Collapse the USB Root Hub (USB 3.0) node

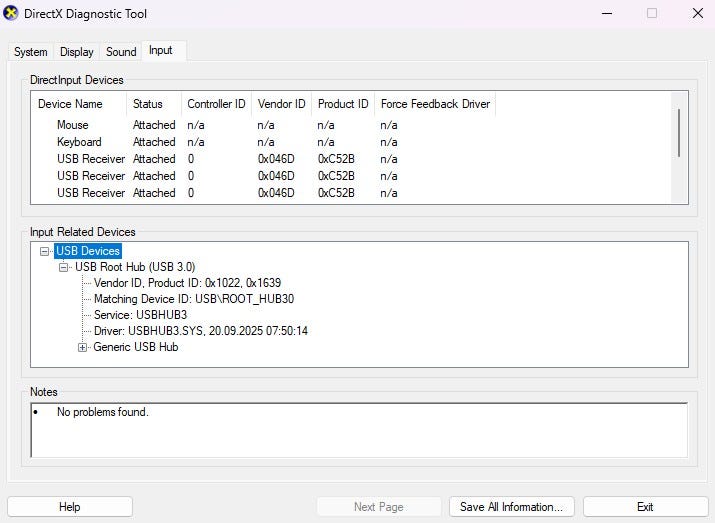click(64, 268)
